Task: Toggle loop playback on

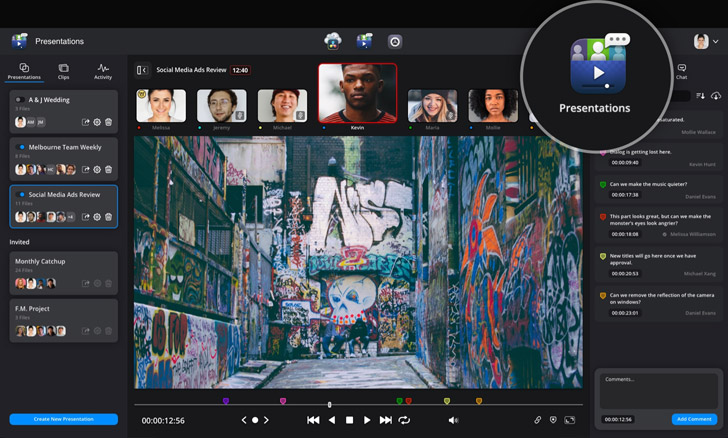Action: pos(404,420)
